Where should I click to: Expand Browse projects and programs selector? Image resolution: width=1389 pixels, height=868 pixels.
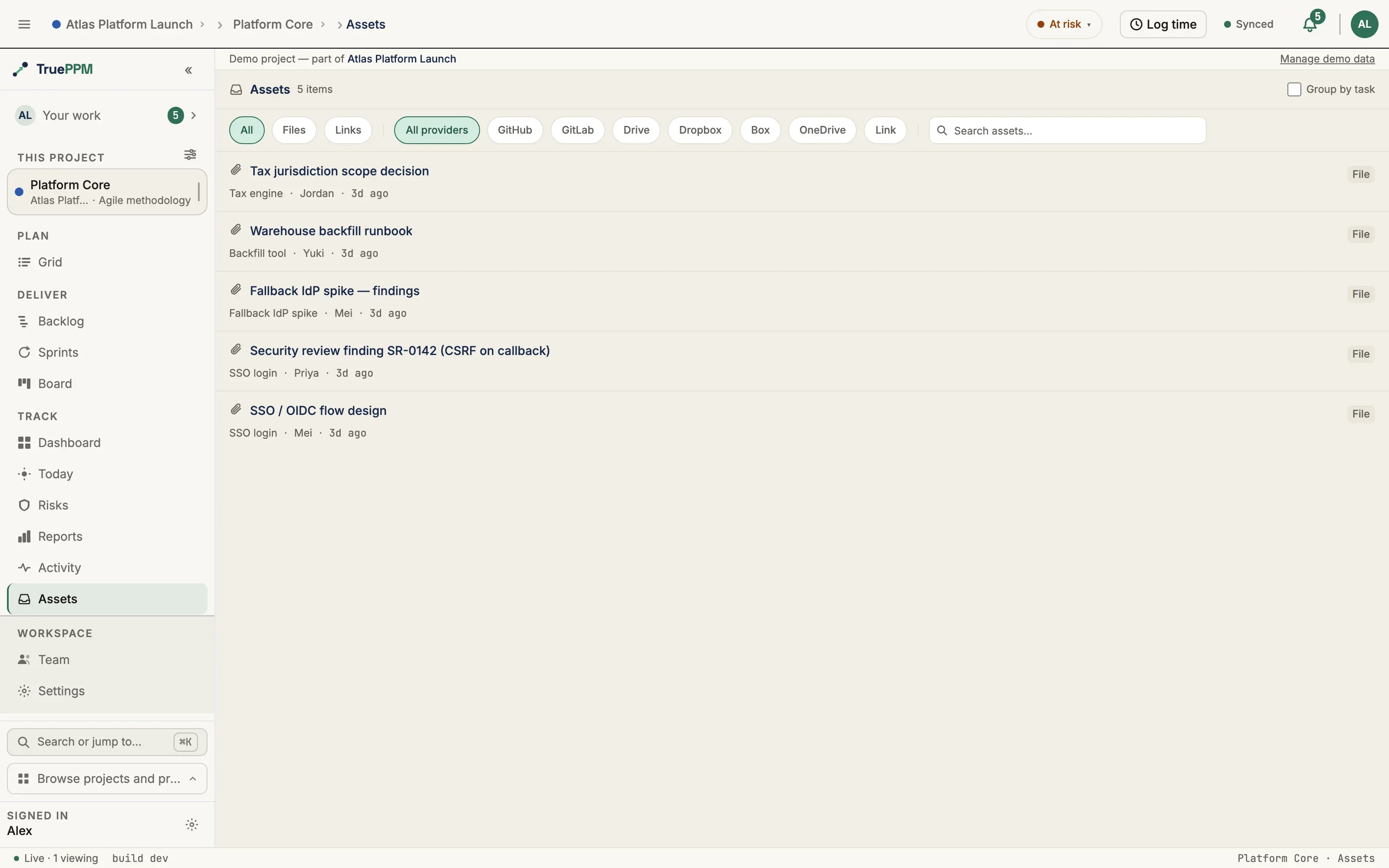click(107, 779)
